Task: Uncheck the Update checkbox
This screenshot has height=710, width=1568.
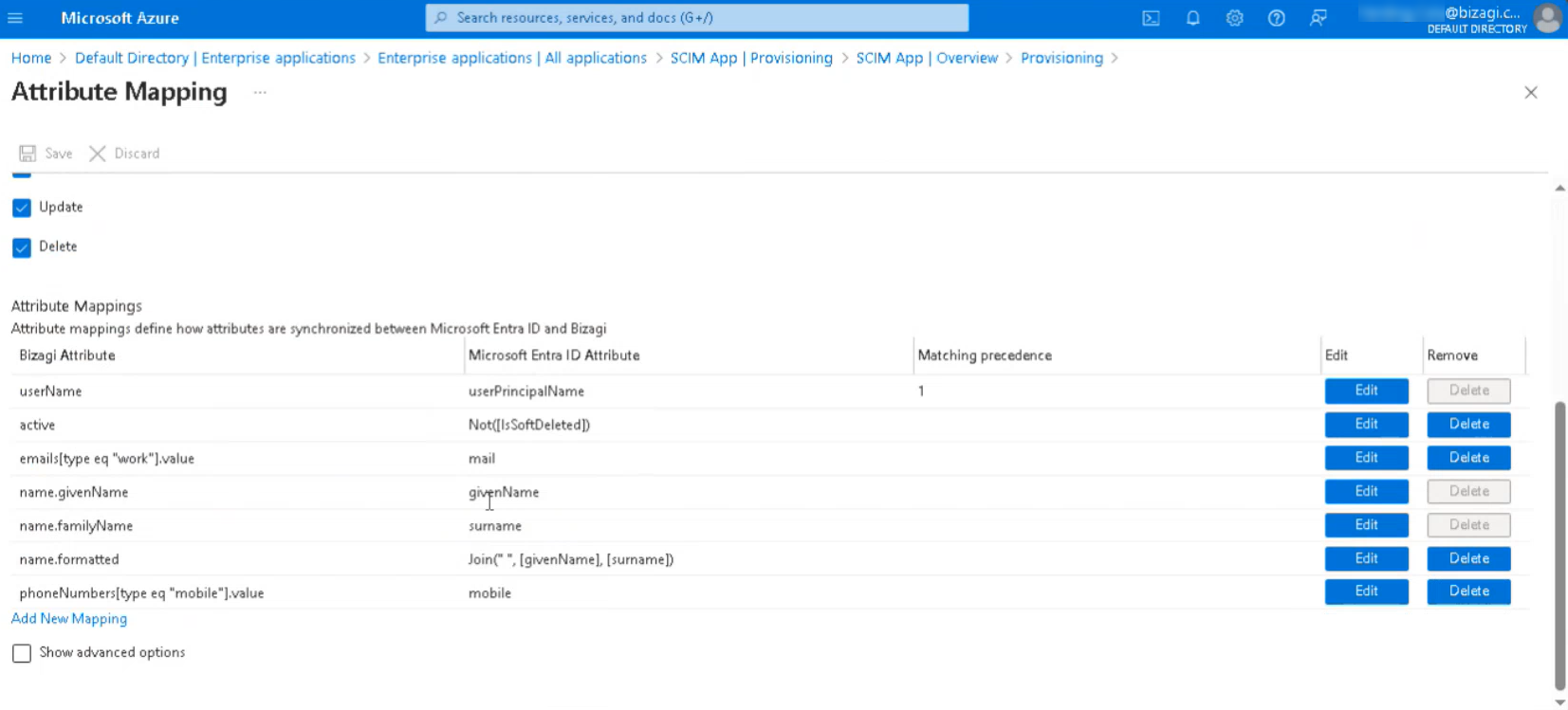Action: coord(22,208)
